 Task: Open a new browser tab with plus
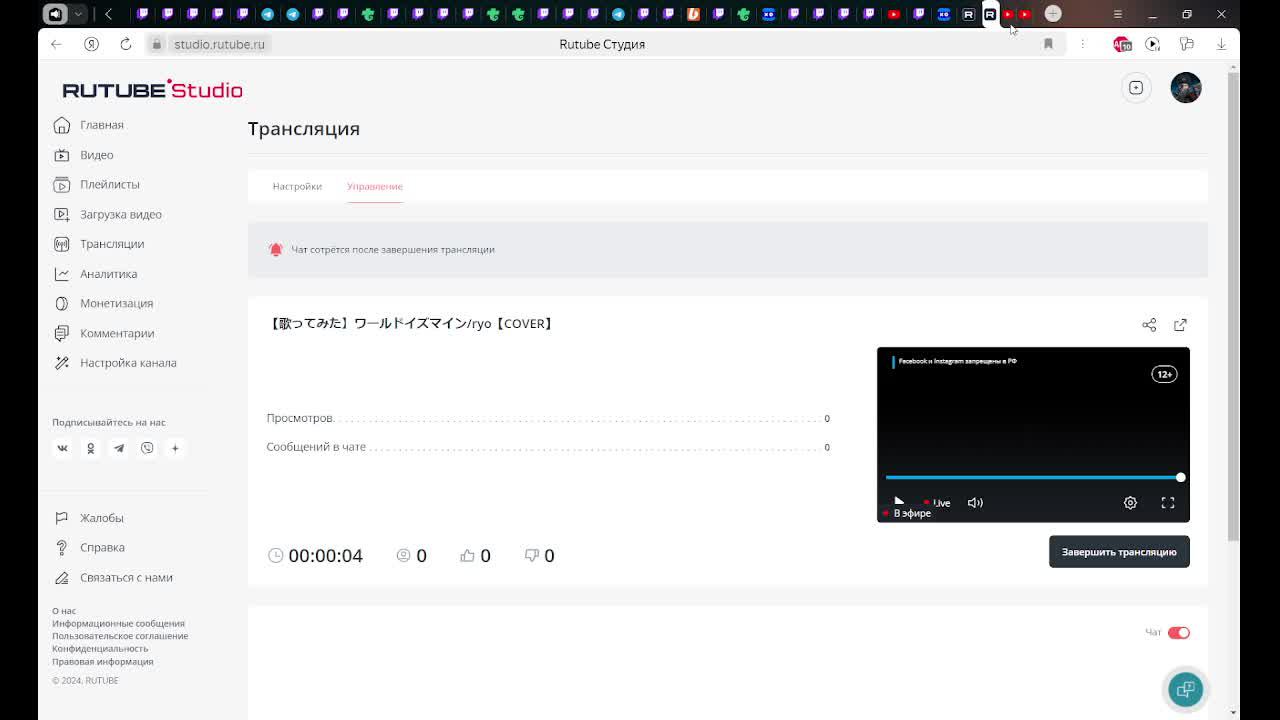tap(1053, 13)
